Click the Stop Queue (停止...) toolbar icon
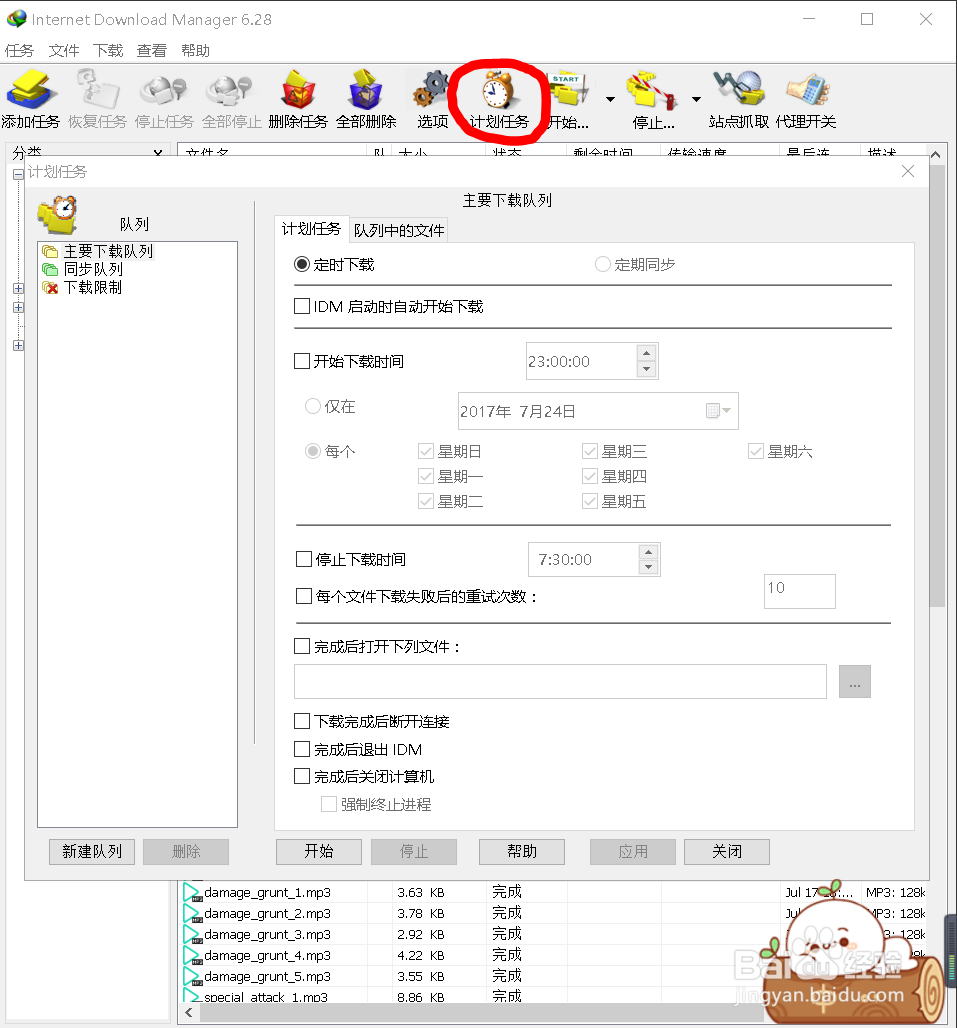957x1028 pixels. click(653, 98)
